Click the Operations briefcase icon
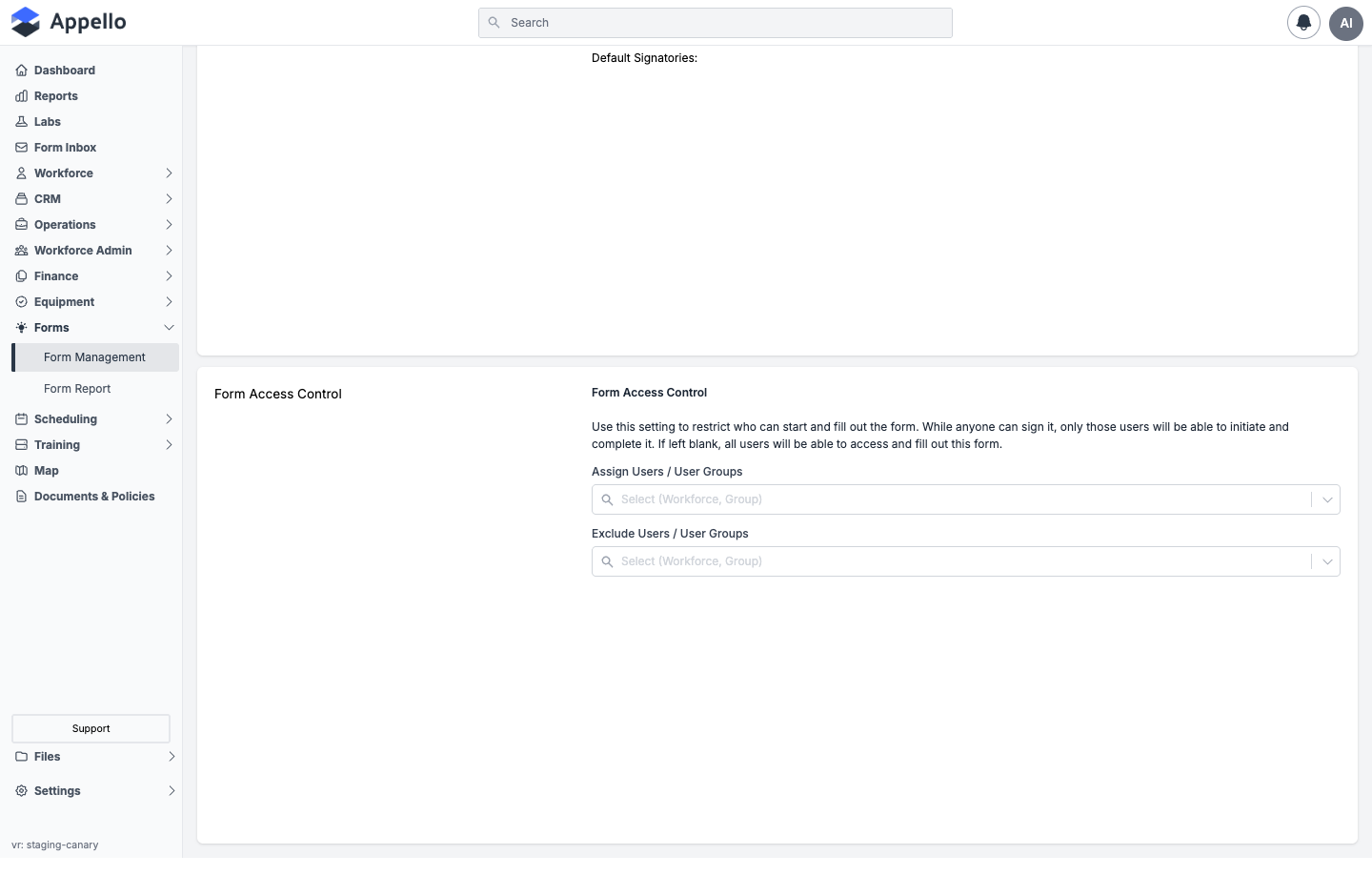The height and width of the screenshot is (875, 1372). pyautogui.click(x=21, y=225)
